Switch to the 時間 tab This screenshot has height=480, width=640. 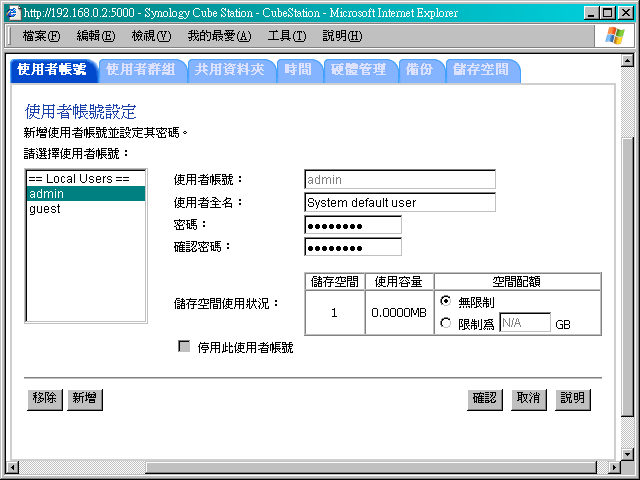click(299, 71)
